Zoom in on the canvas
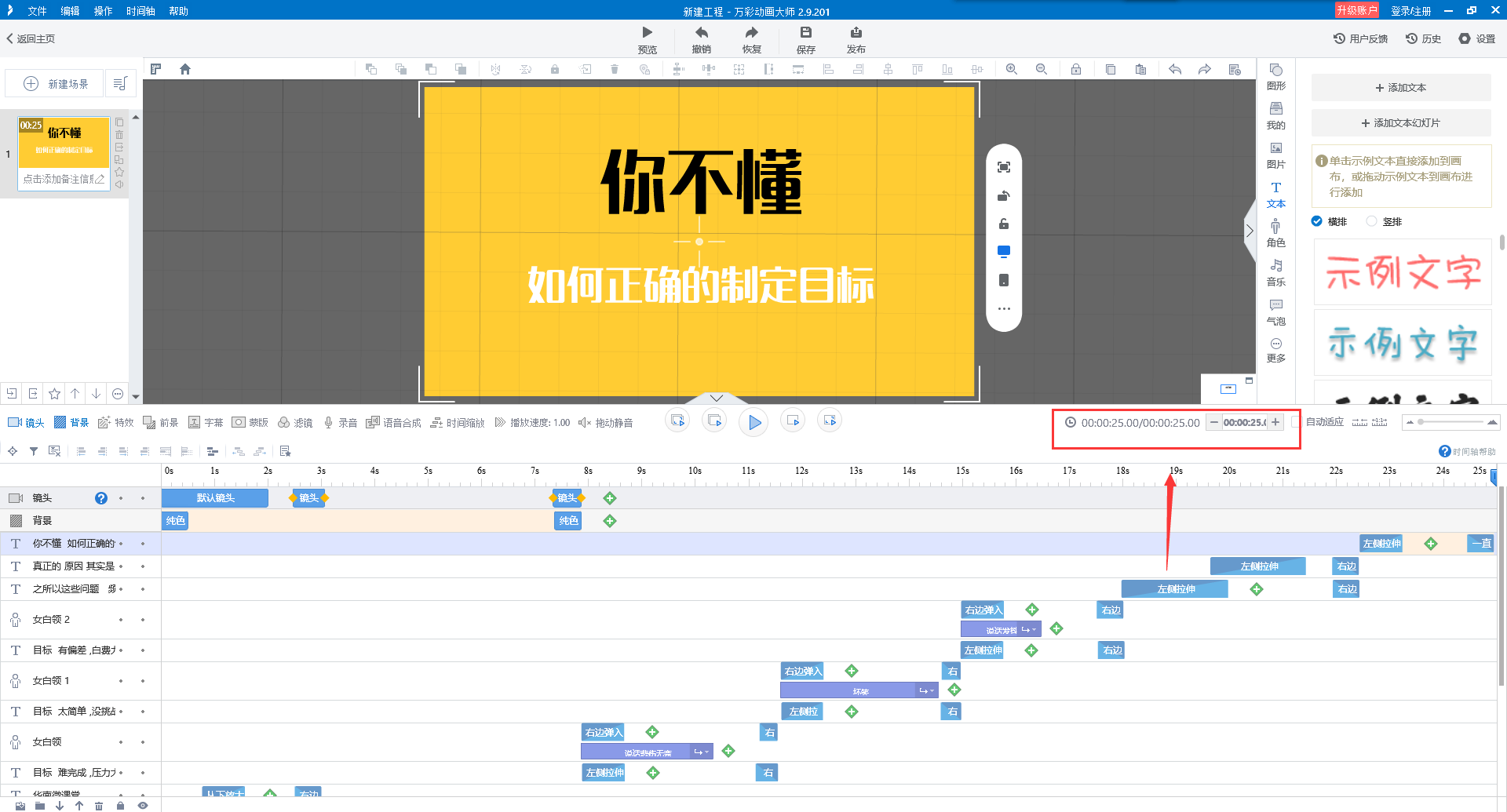 click(x=1012, y=69)
